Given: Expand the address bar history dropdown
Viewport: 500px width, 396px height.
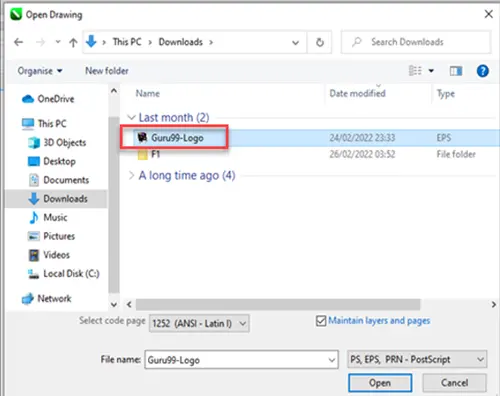Looking at the screenshot, I should (x=295, y=43).
